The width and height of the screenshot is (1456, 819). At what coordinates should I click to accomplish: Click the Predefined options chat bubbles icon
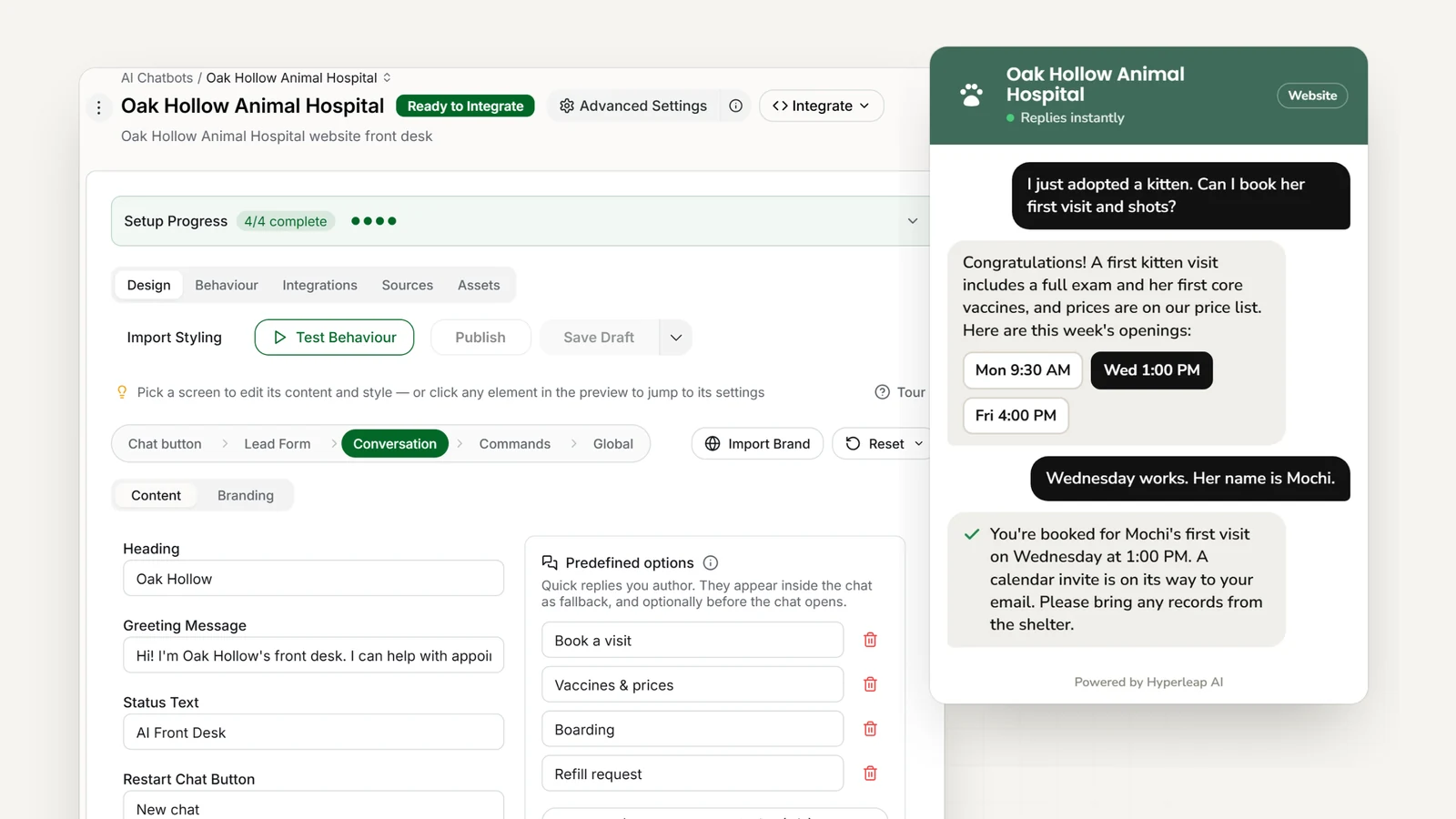[x=550, y=562]
